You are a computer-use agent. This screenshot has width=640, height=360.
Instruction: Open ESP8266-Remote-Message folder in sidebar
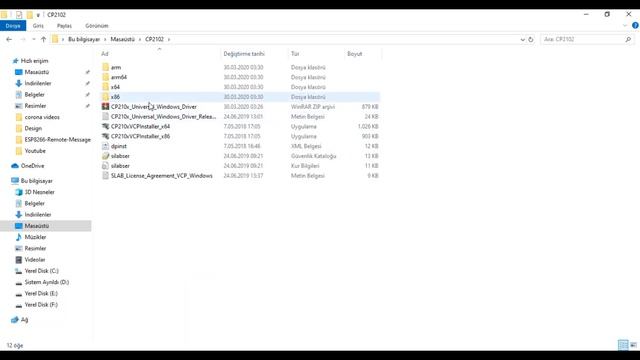click(x=57, y=140)
